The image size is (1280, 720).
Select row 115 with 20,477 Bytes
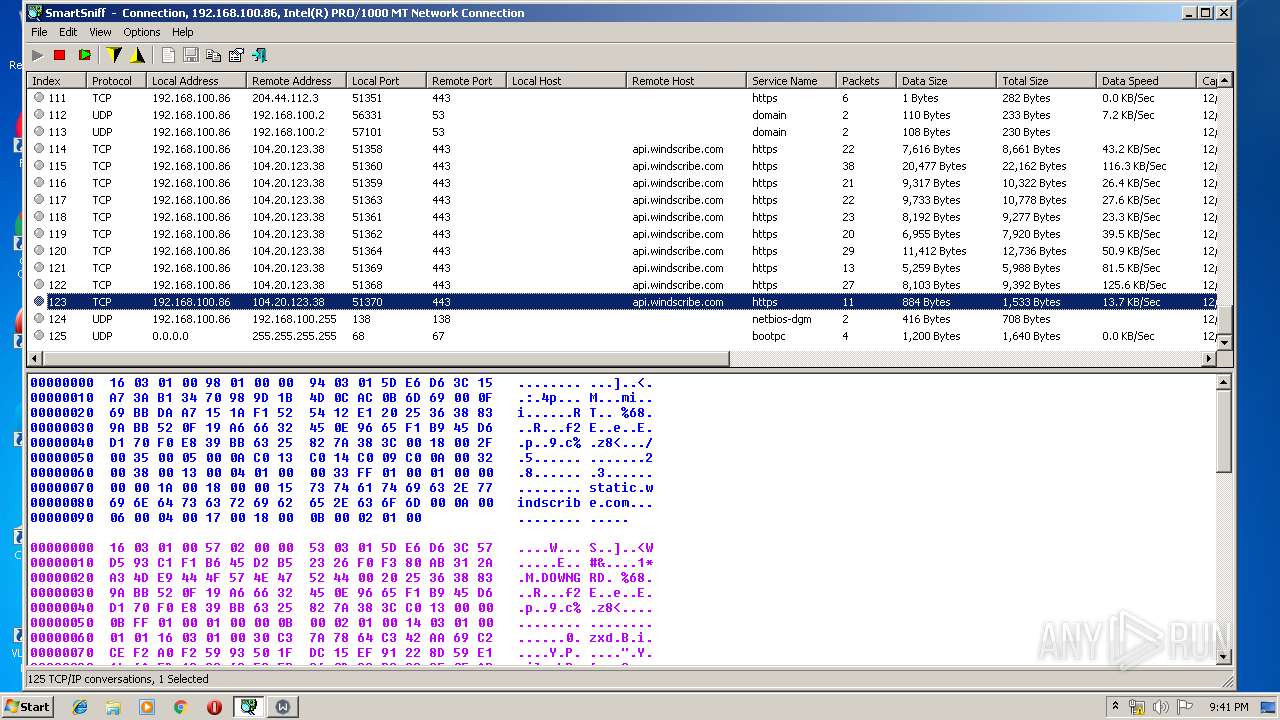(622, 166)
